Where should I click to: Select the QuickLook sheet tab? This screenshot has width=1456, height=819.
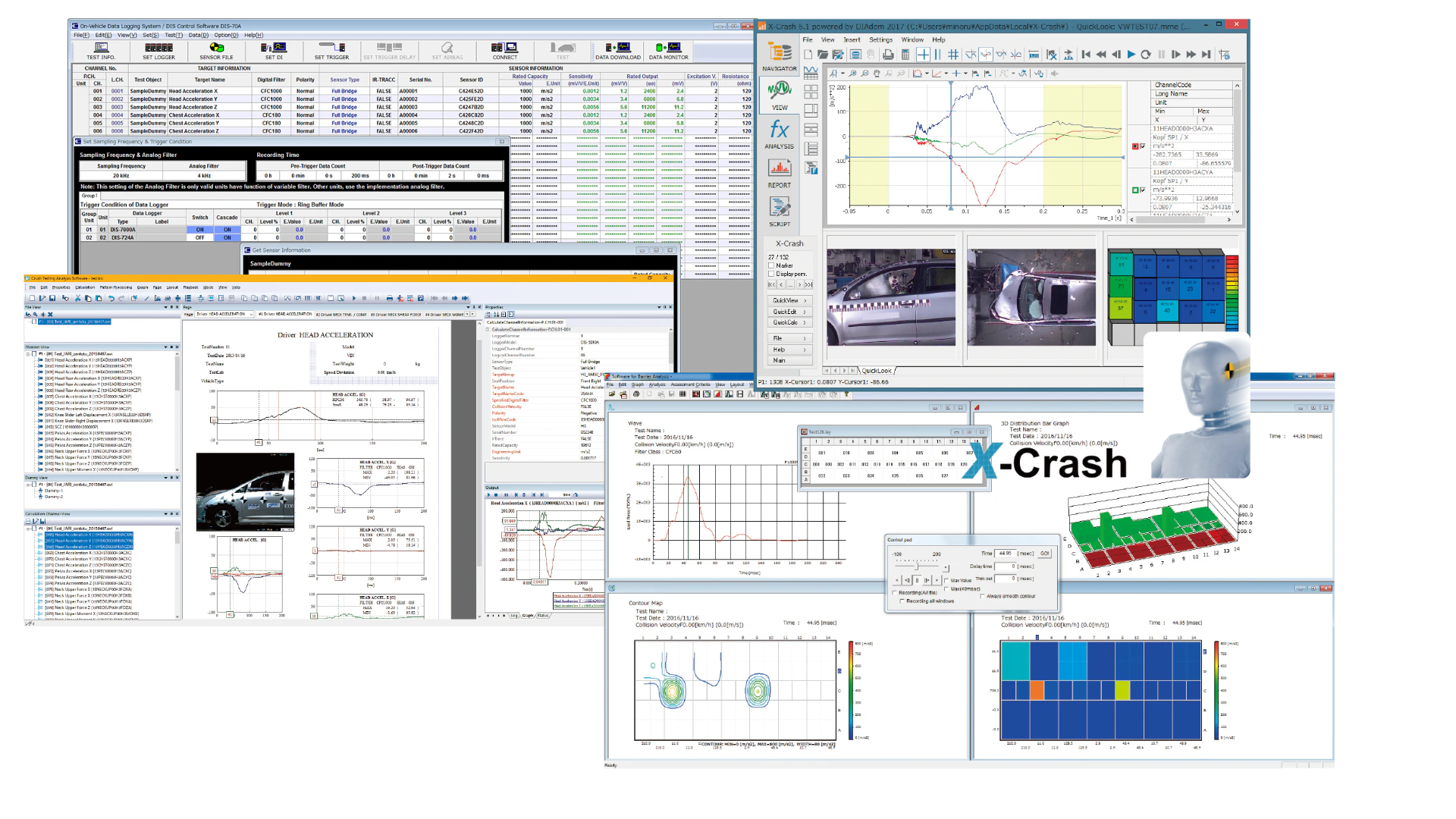tap(877, 371)
